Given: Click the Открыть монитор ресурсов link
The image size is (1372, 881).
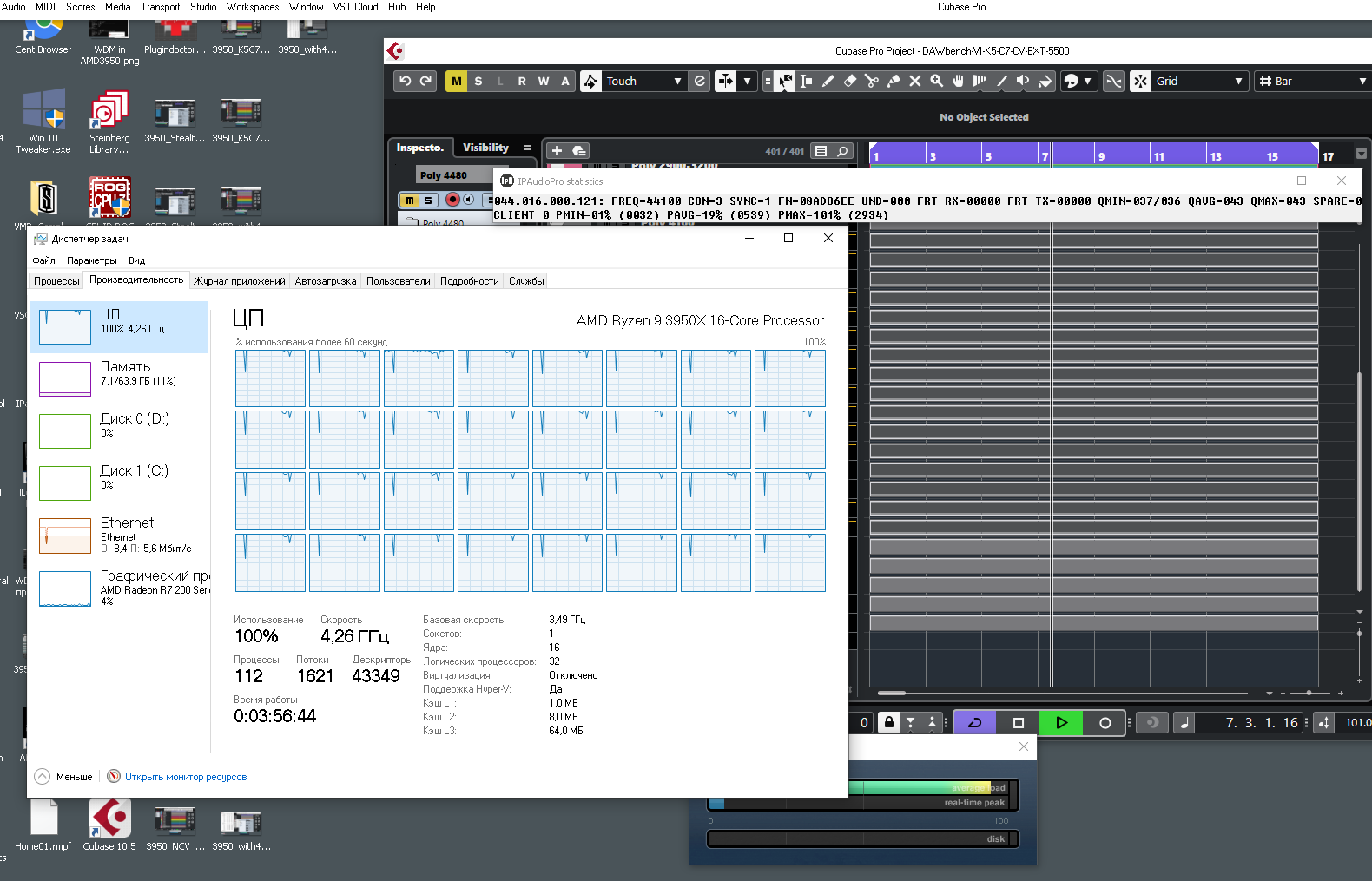Looking at the screenshot, I should tap(186, 777).
